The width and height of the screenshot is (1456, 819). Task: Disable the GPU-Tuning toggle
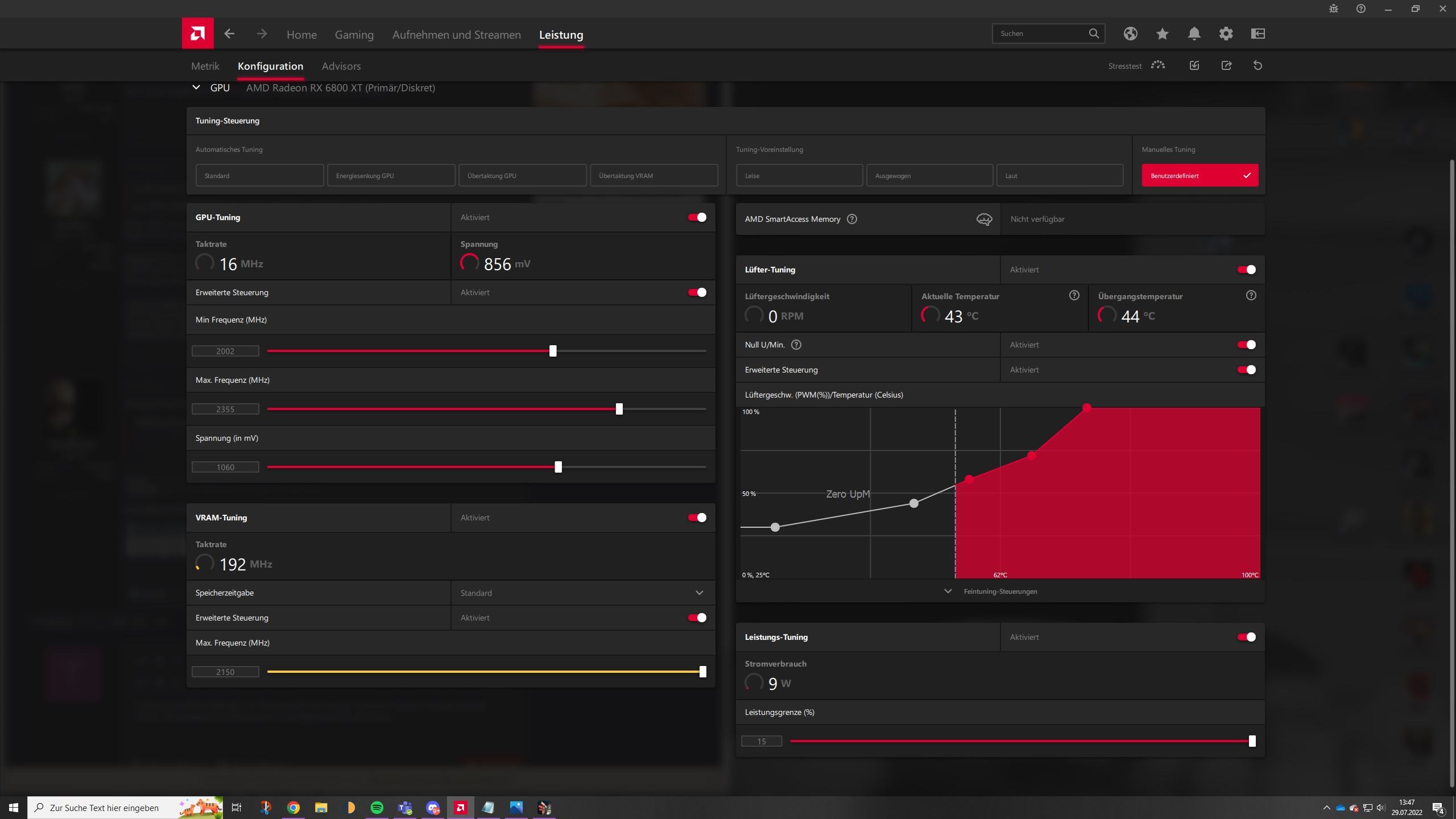[x=697, y=217]
